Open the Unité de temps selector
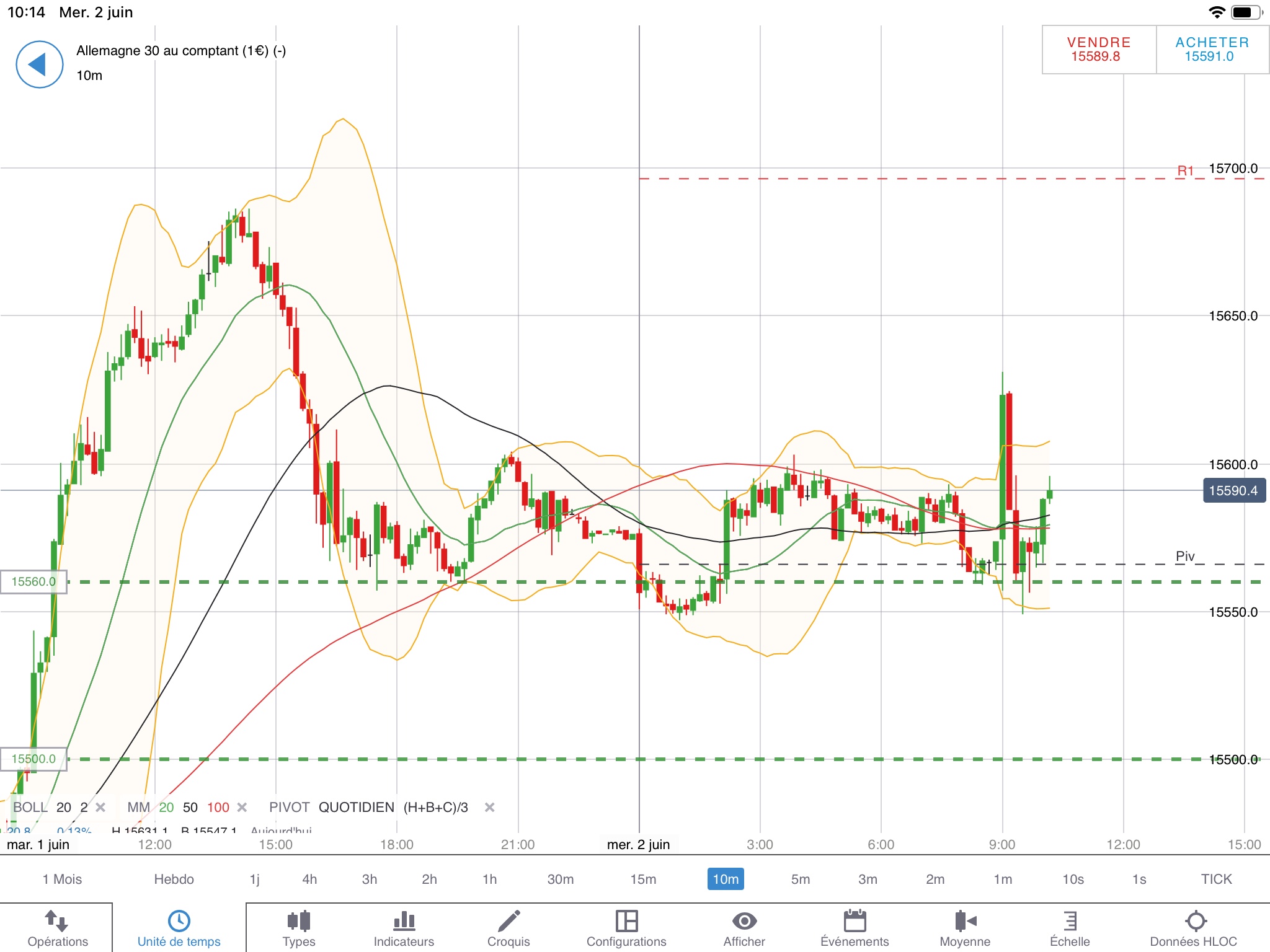The height and width of the screenshot is (952, 1270). (x=179, y=928)
